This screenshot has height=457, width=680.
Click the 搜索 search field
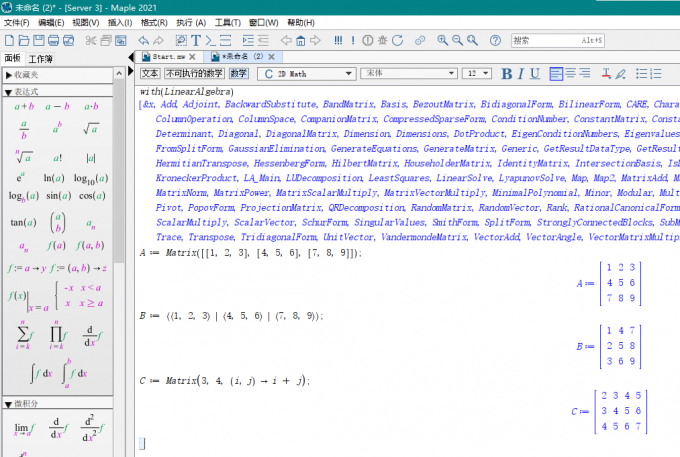coord(558,40)
